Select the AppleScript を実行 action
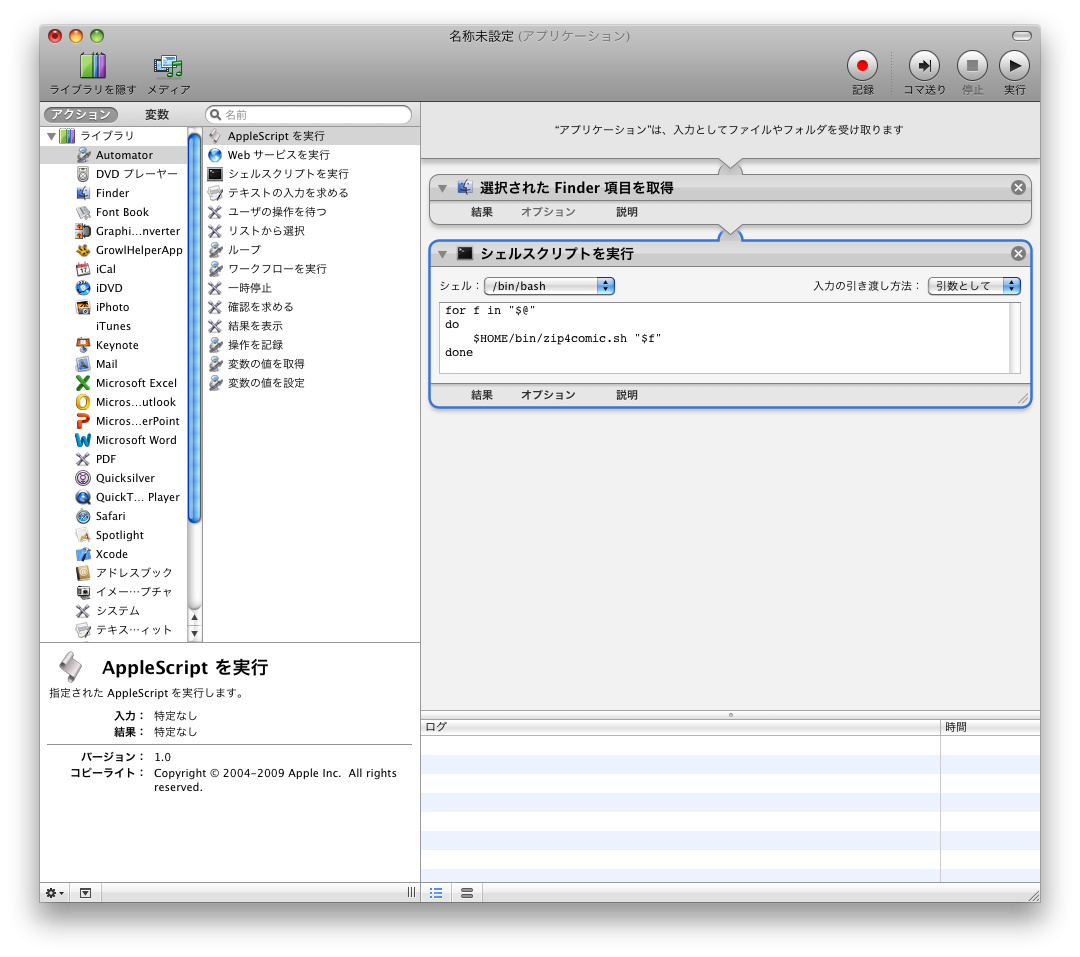Screen dimensions: 1080x957 pos(312,136)
